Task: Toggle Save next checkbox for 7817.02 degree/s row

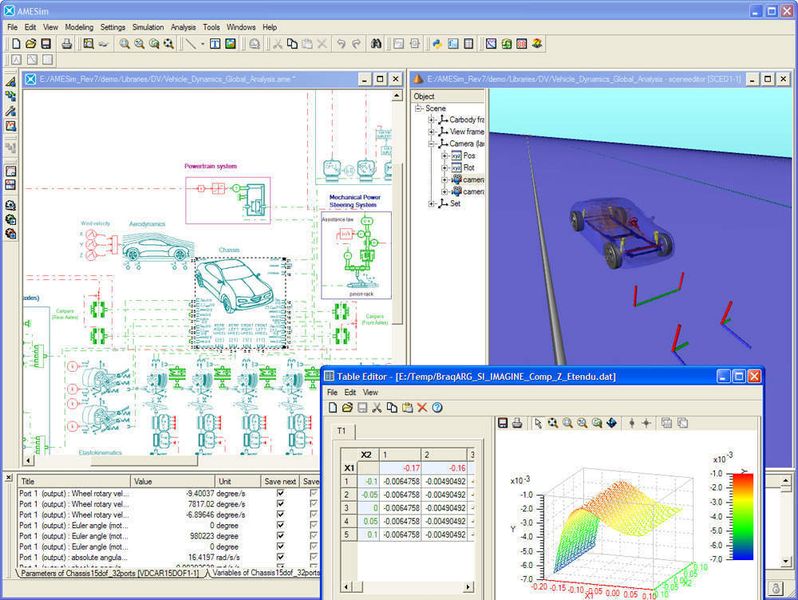Action: click(x=280, y=504)
